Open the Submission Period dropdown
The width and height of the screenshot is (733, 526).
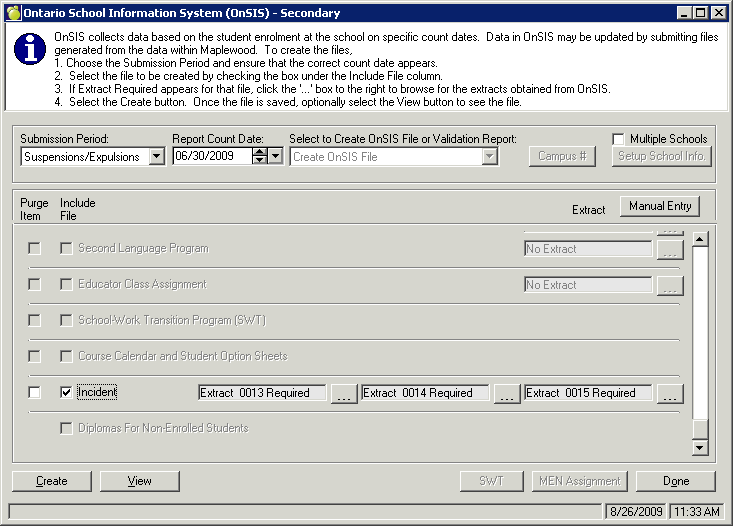point(156,157)
